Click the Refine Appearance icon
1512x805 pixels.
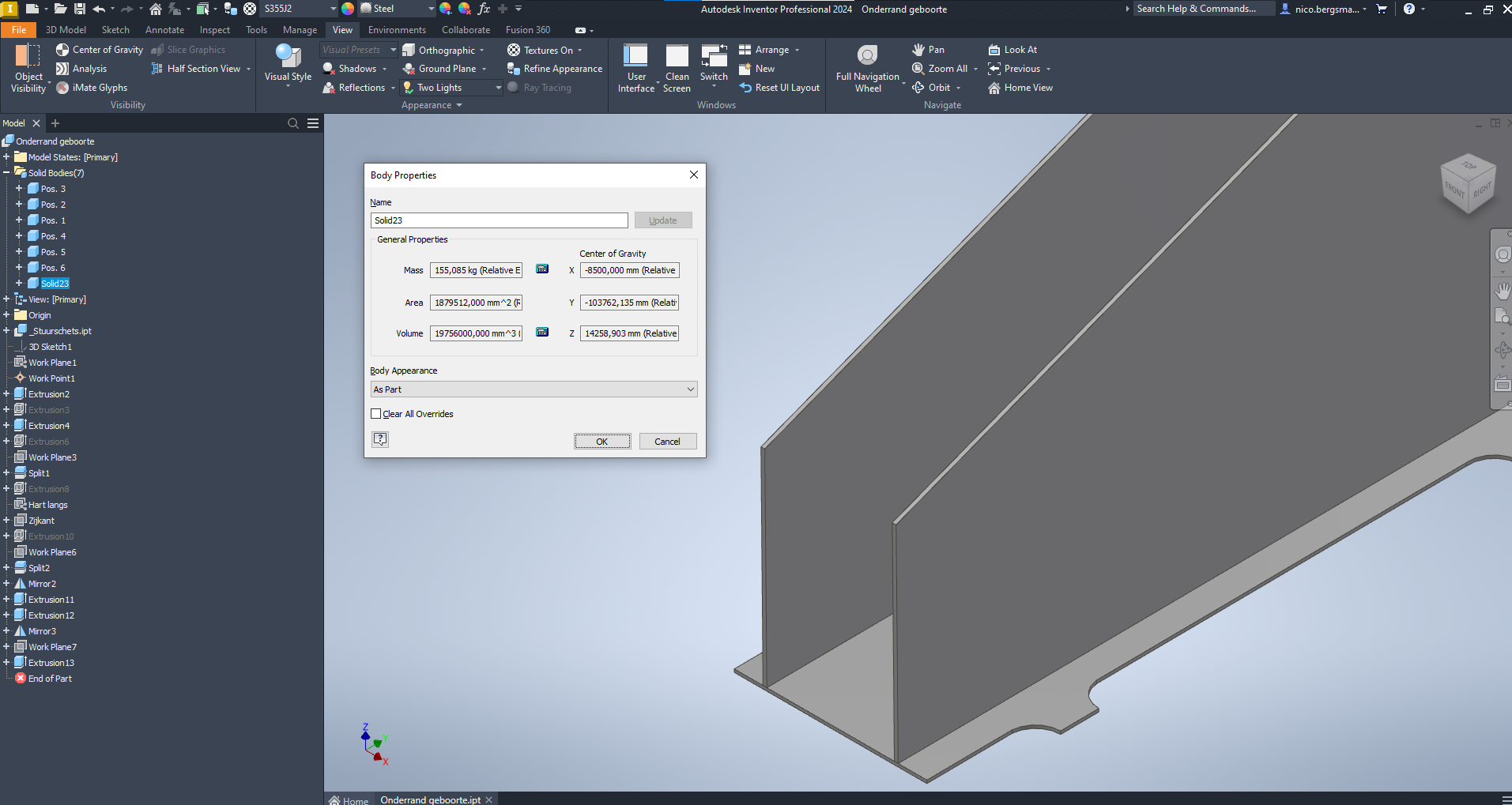point(514,68)
